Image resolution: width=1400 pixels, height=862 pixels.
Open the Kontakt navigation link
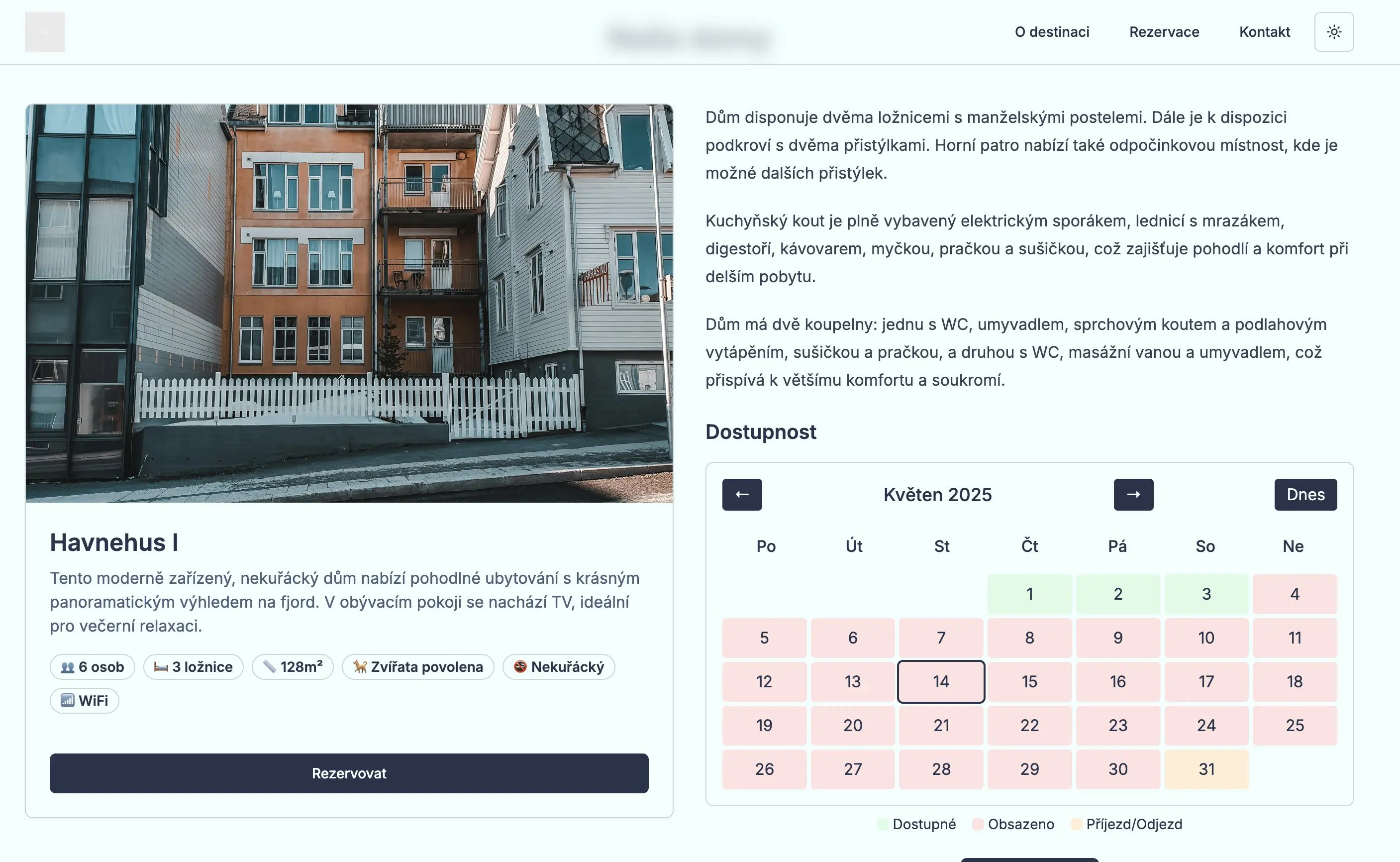[x=1264, y=32]
